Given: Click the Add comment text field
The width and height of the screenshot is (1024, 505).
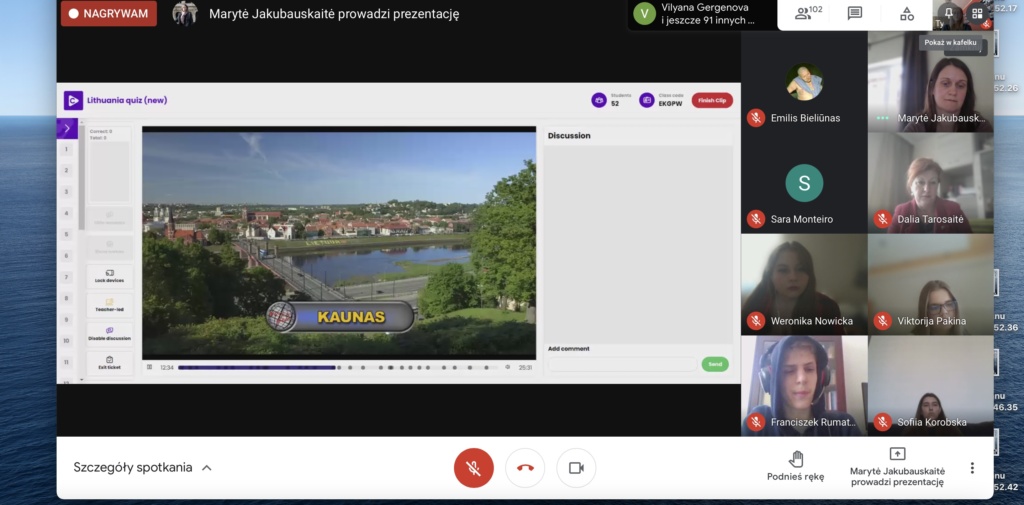Looking at the screenshot, I should coord(621,365).
